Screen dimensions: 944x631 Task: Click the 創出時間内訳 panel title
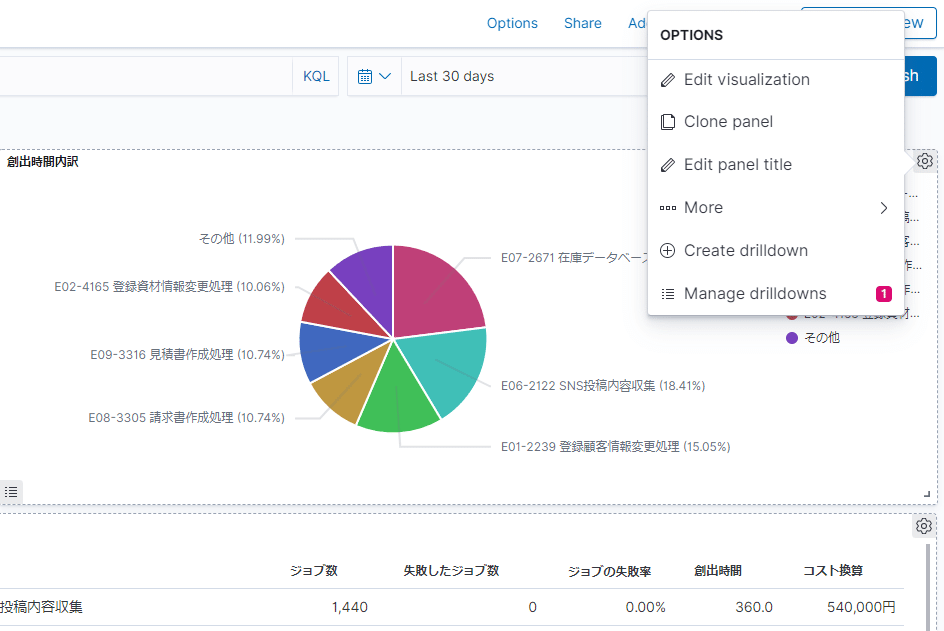point(43,161)
